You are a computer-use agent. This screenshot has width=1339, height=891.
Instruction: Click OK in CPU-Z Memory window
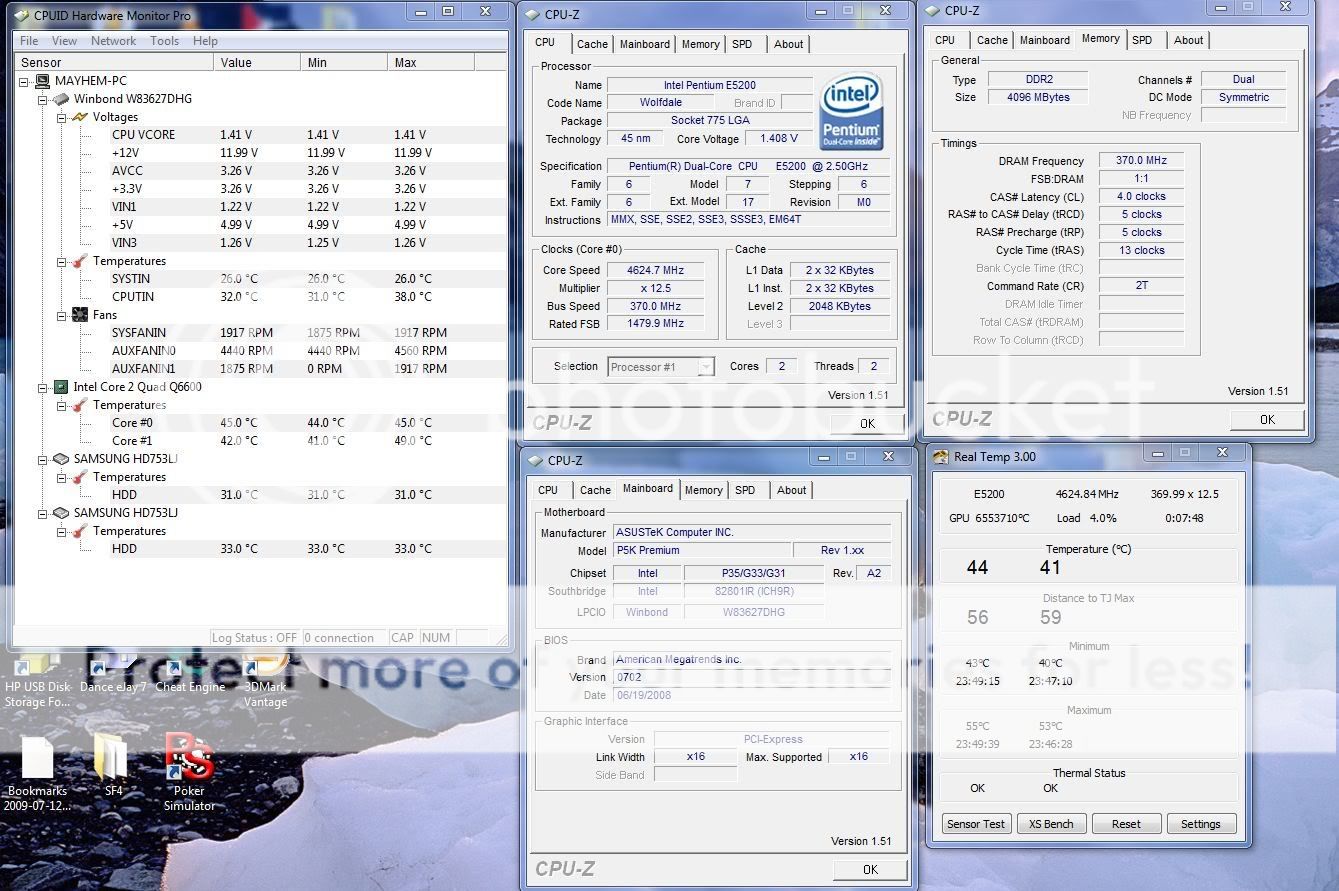point(1267,420)
